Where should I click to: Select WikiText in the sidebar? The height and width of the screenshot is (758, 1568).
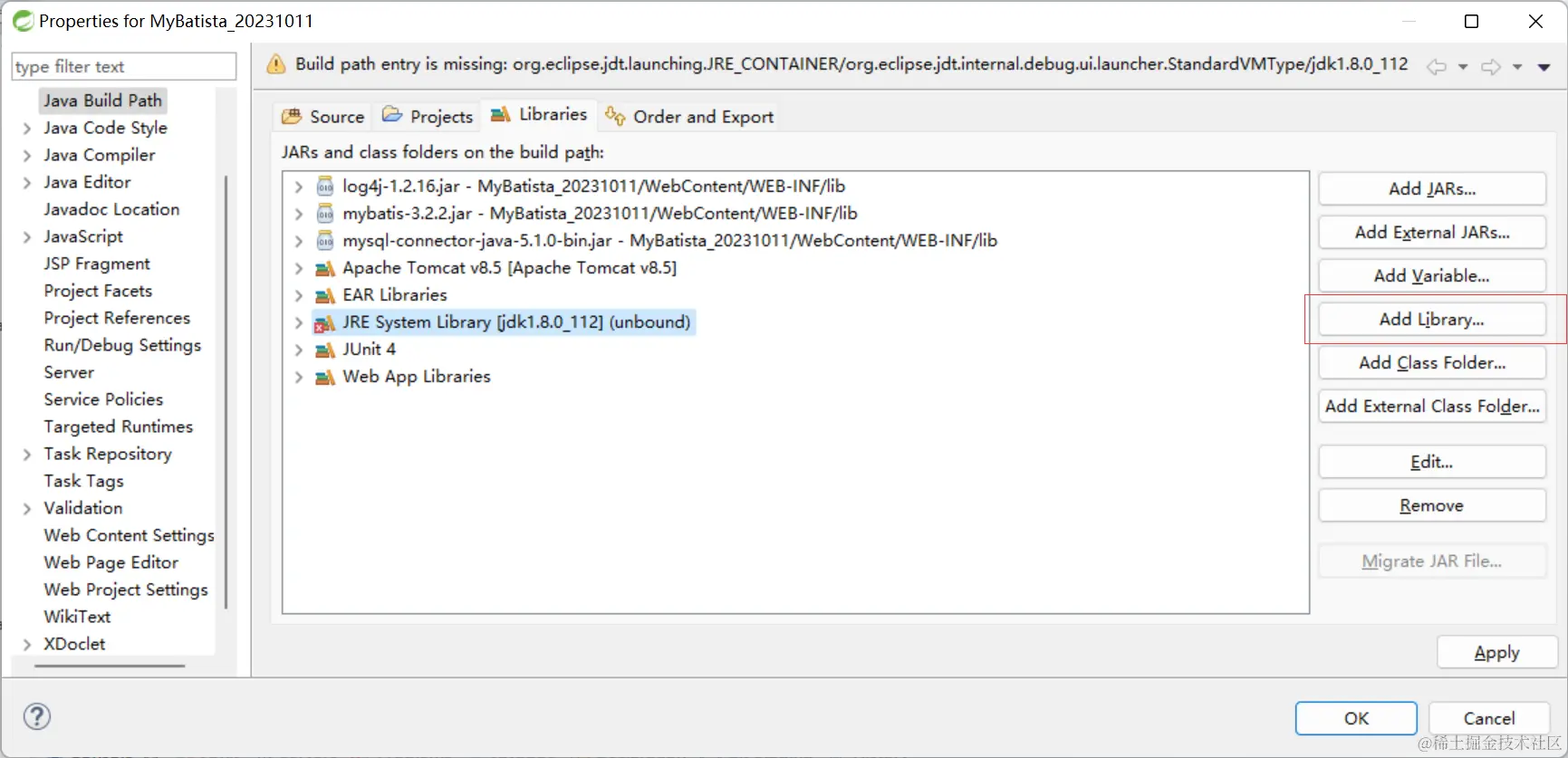tap(77, 617)
